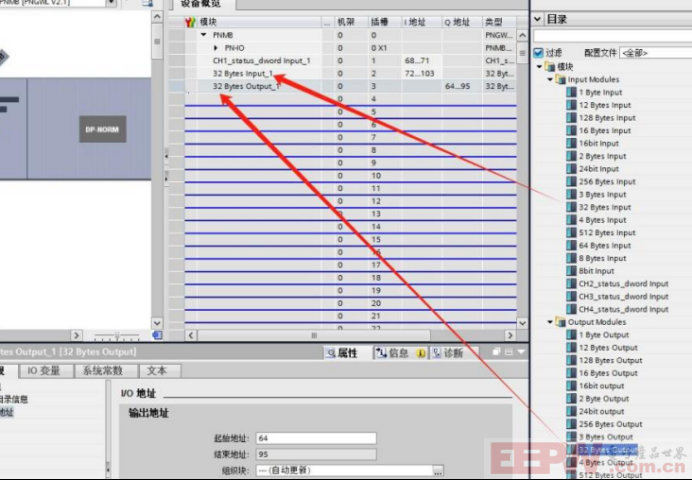Click the 64 Bytes Input module icon
The image size is (692, 480).
(x=571, y=246)
